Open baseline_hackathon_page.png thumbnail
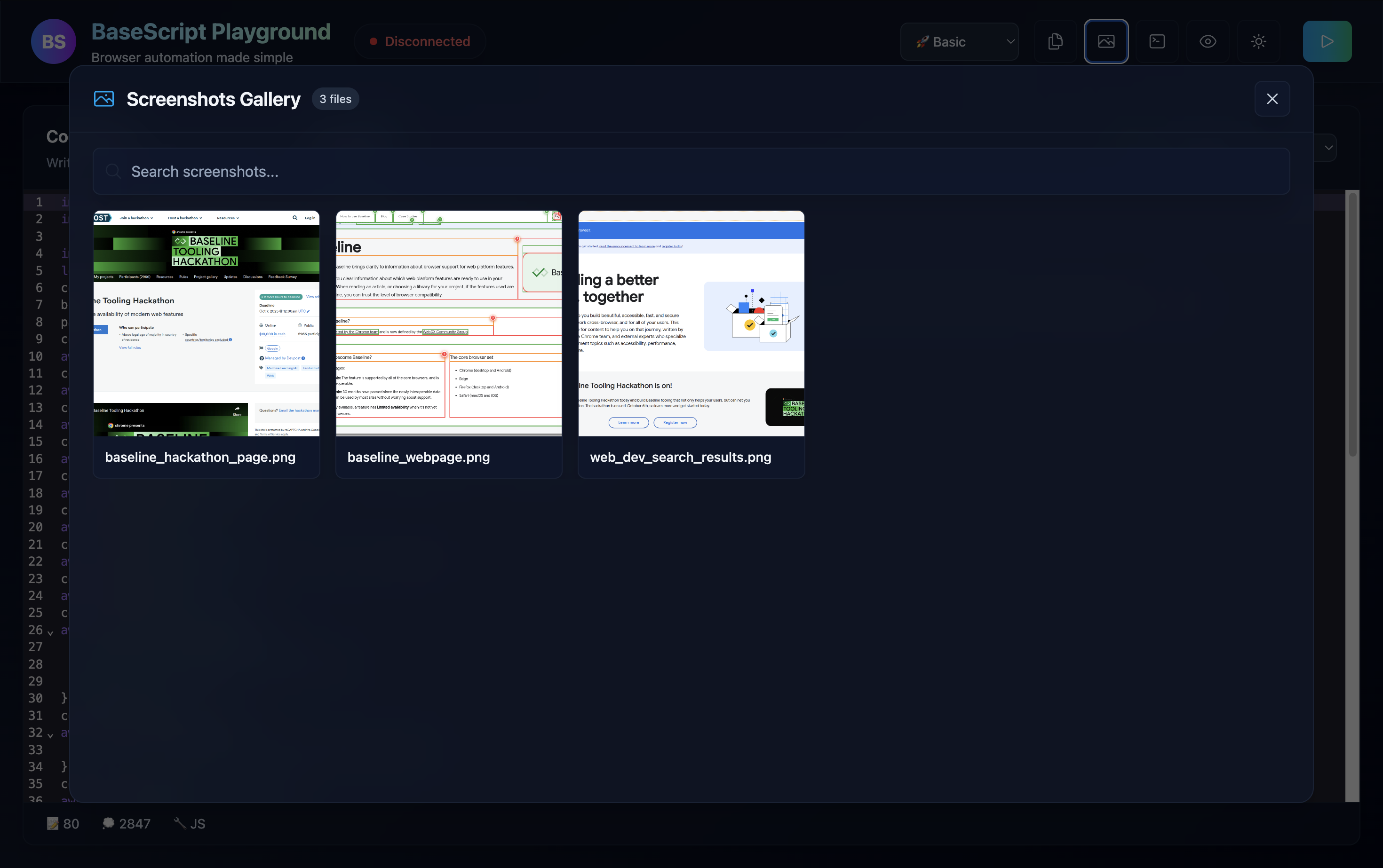 coord(206,323)
